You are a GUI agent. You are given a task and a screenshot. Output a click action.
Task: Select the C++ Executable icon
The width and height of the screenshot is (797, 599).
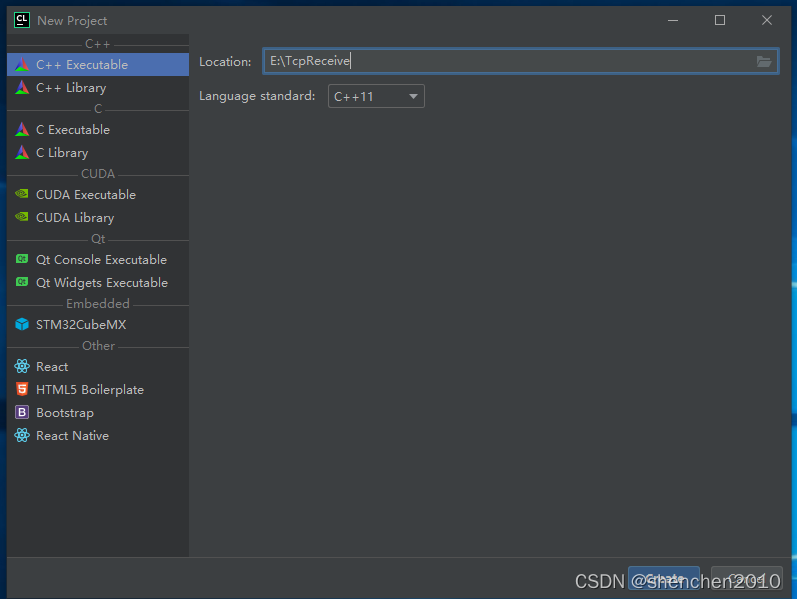[x=22, y=65]
